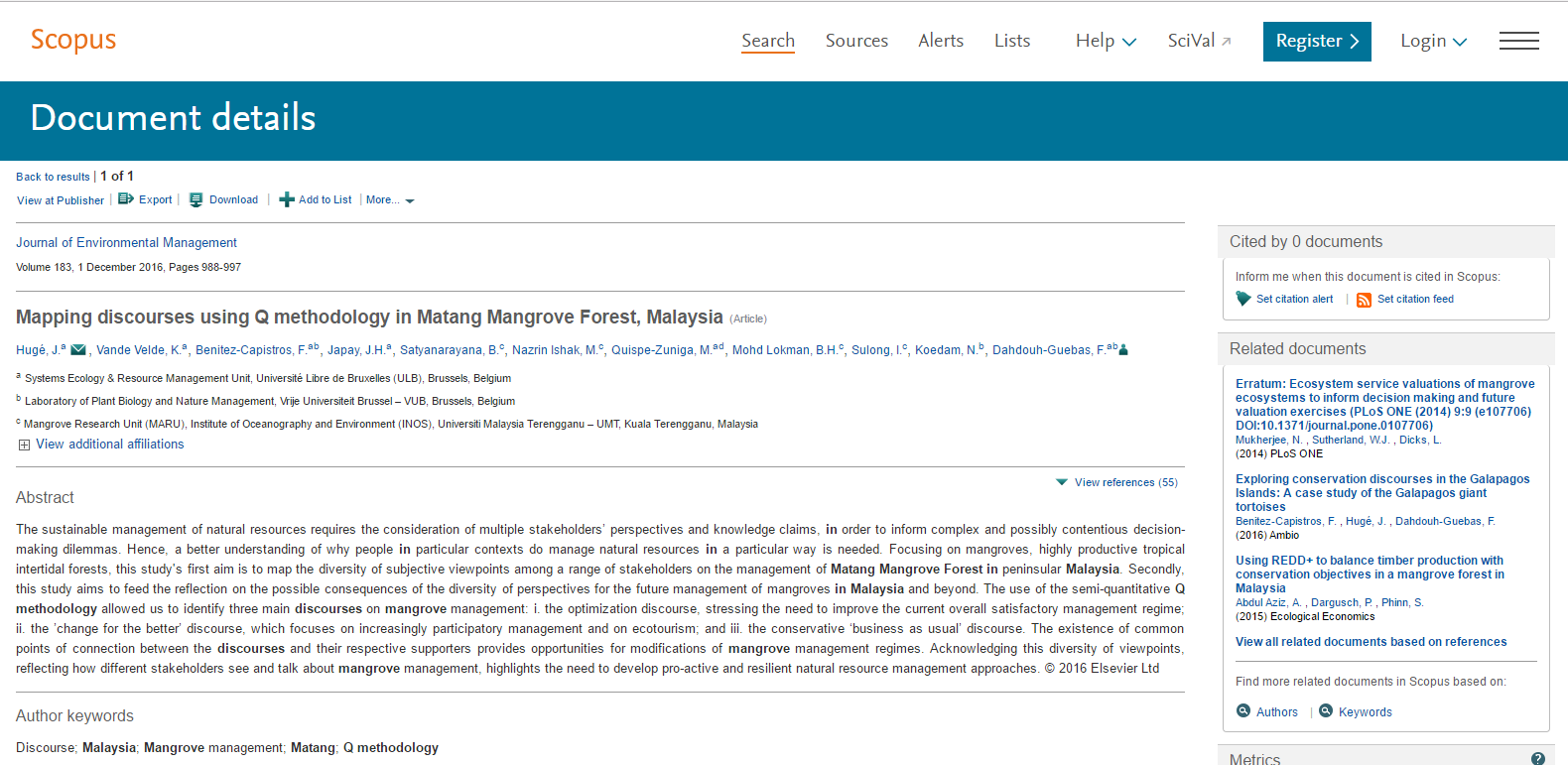Click the Download icon
Viewport: 1568px width, 765px height.
(196, 199)
